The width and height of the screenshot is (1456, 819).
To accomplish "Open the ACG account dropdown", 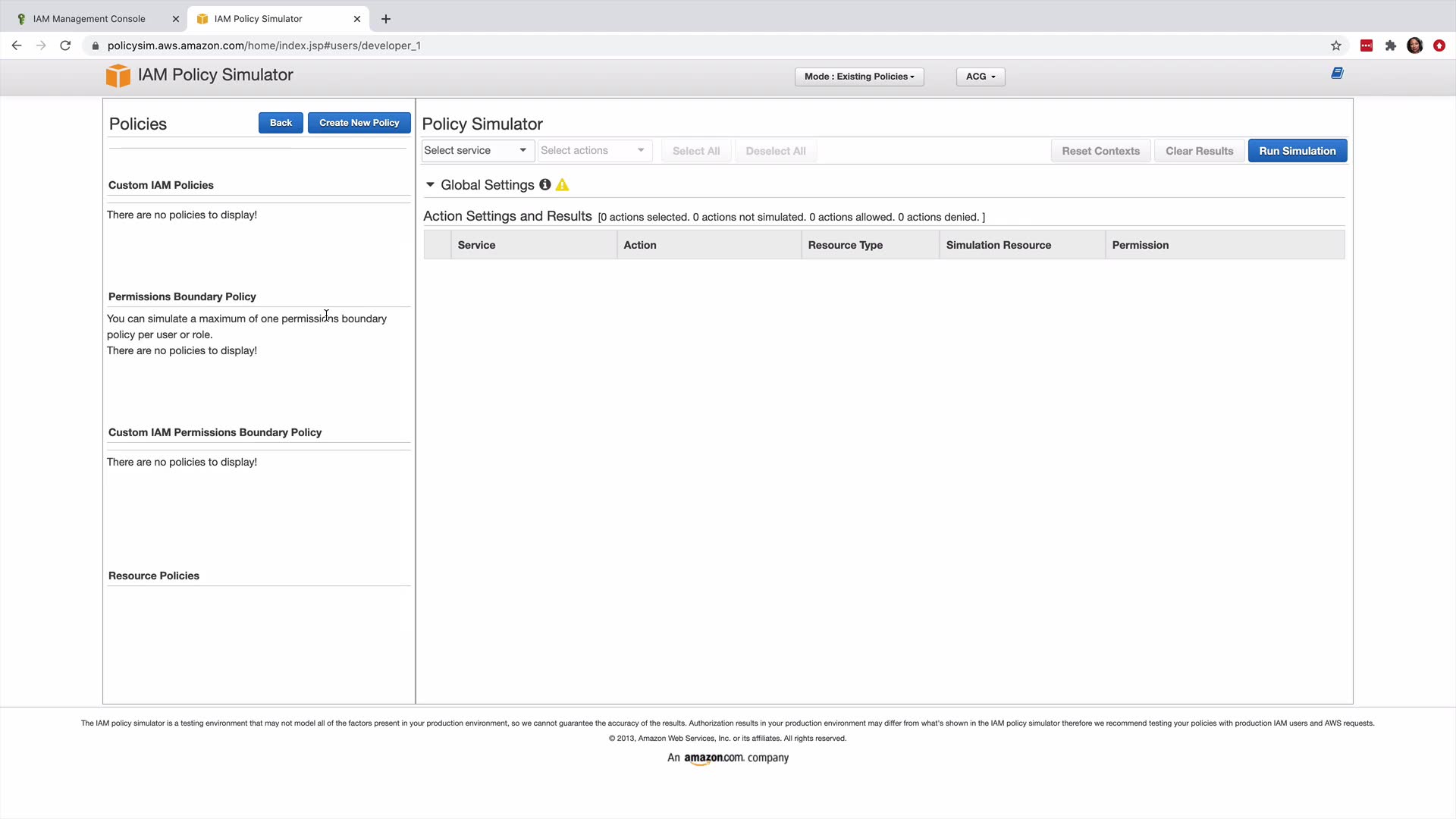I will coord(980,77).
